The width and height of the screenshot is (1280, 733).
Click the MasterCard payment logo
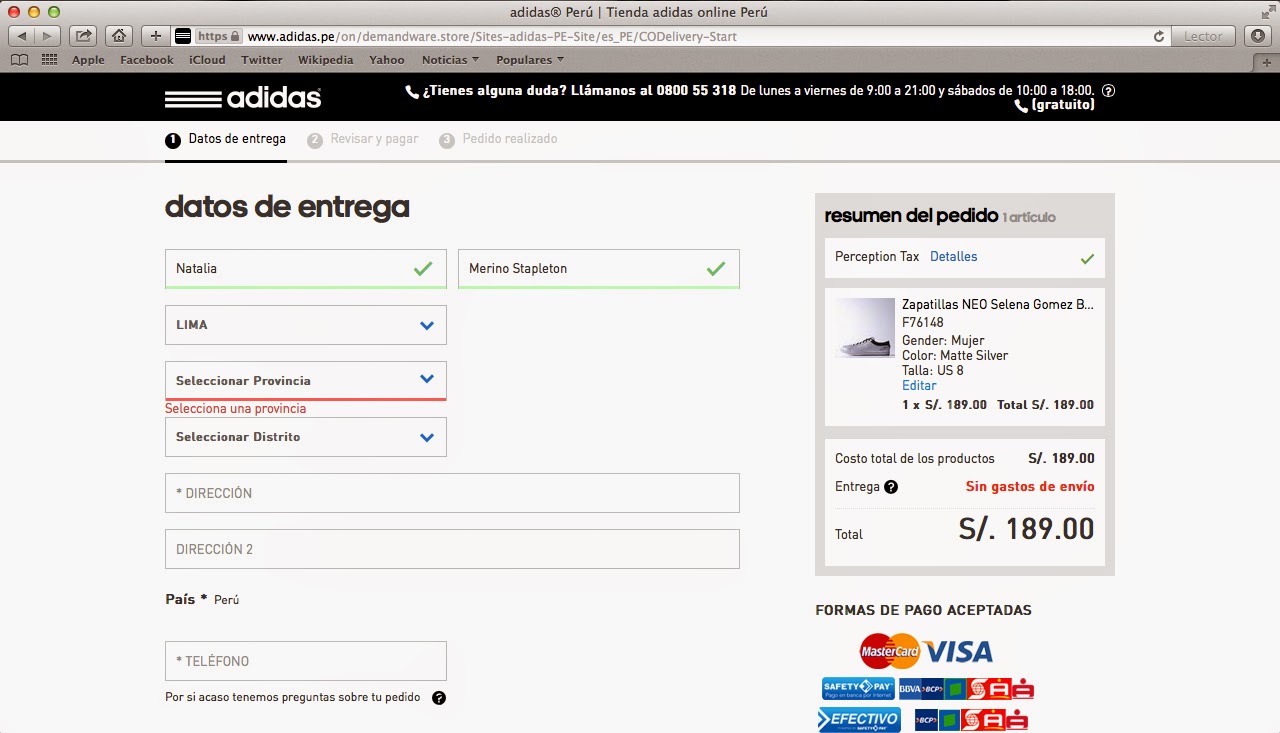point(889,651)
